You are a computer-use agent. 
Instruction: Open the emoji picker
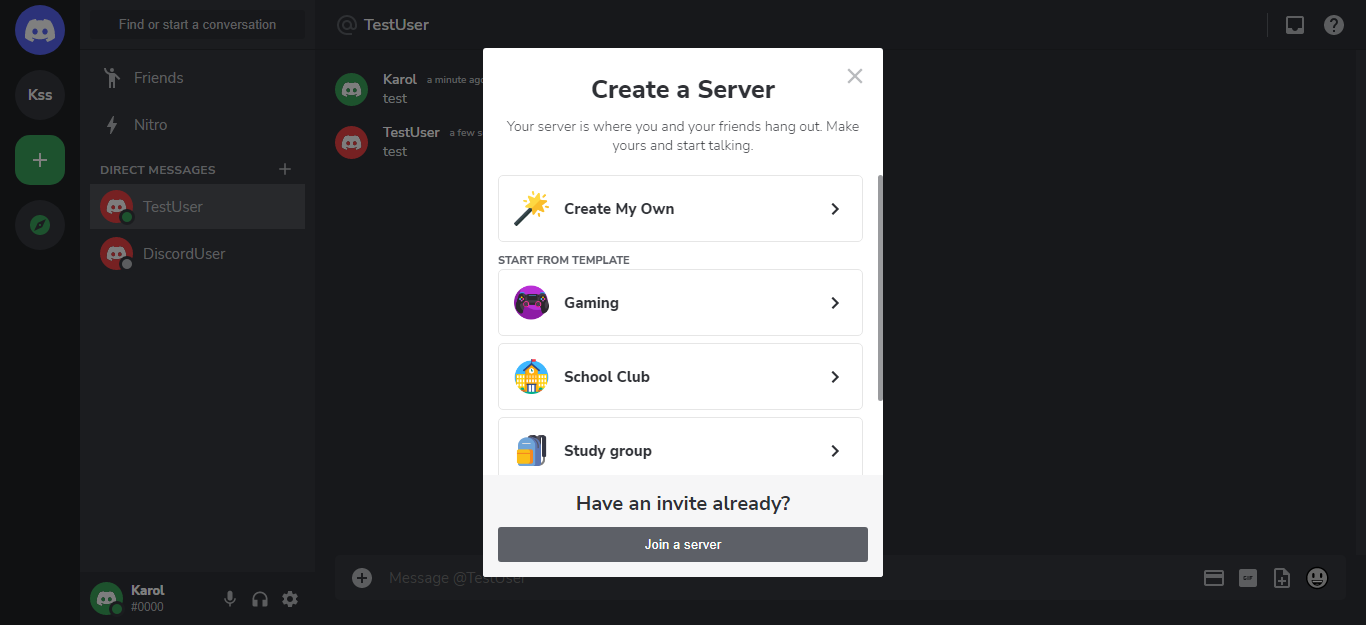[1317, 578]
